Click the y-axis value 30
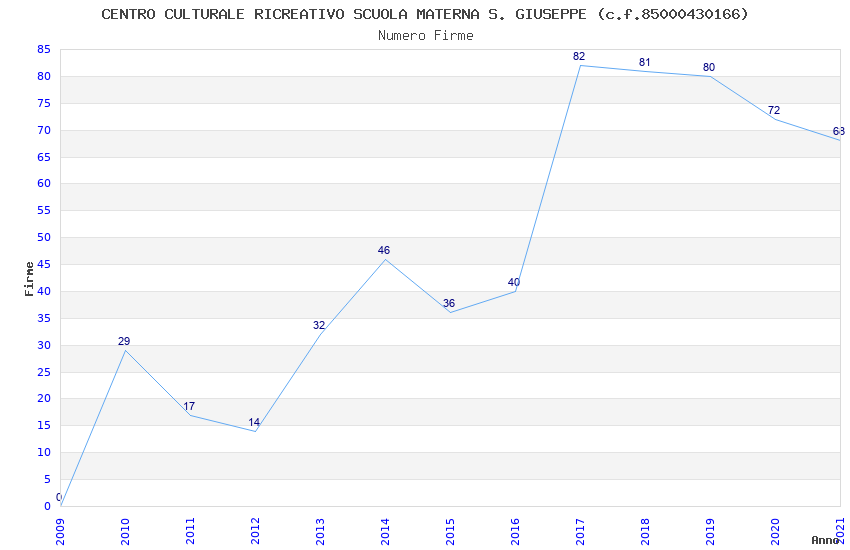Image resolution: width=850 pixels, height=550 pixels. pyautogui.click(x=44, y=346)
